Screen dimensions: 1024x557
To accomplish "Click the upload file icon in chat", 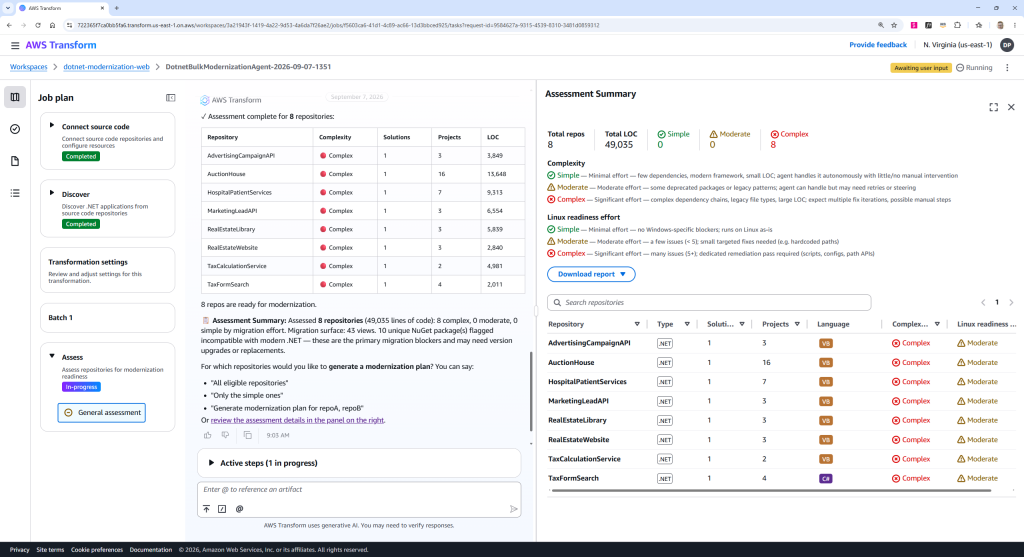I will pos(206,509).
